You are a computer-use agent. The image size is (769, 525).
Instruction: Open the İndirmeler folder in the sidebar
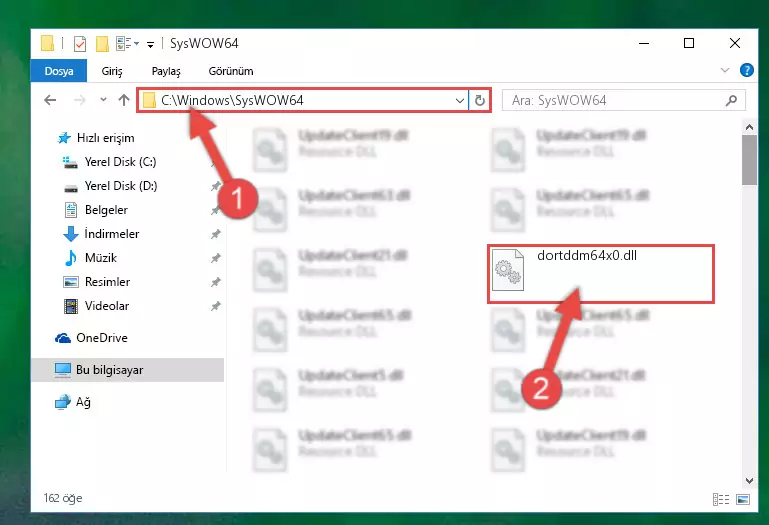[x=111, y=234]
